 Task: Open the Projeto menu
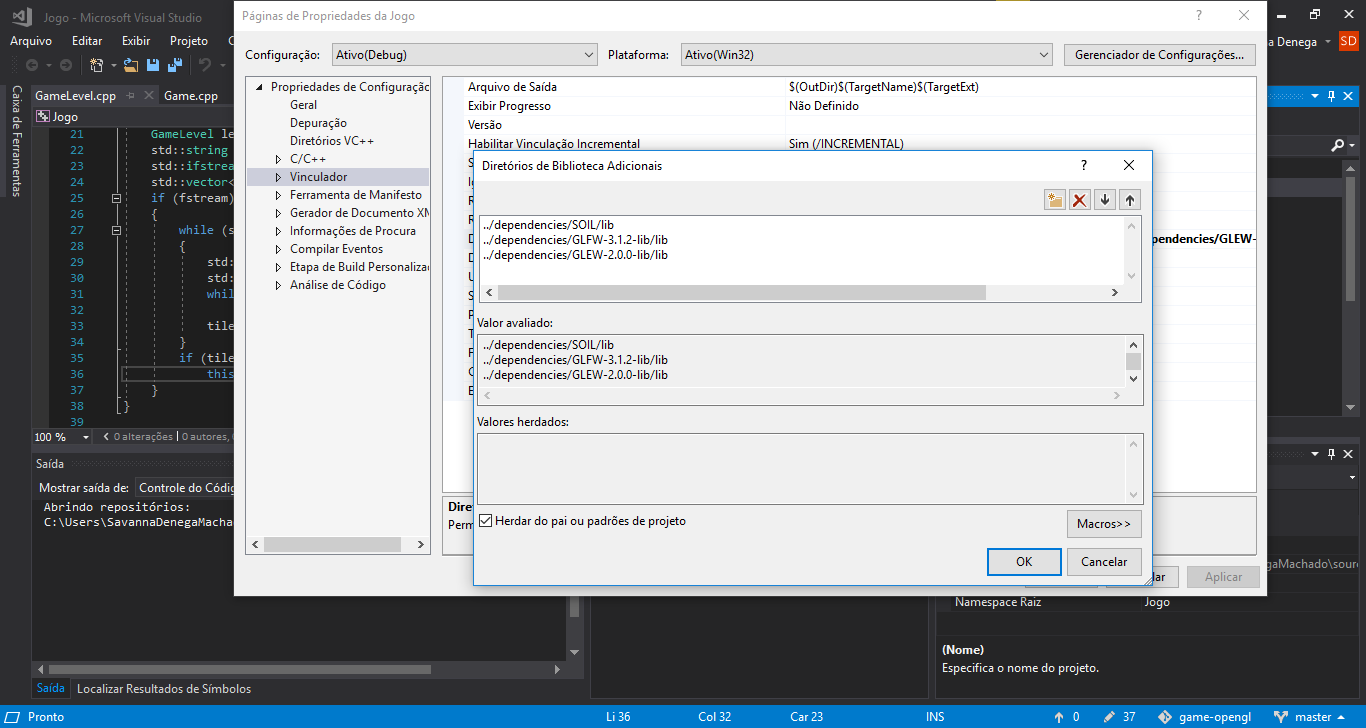click(189, 41)
